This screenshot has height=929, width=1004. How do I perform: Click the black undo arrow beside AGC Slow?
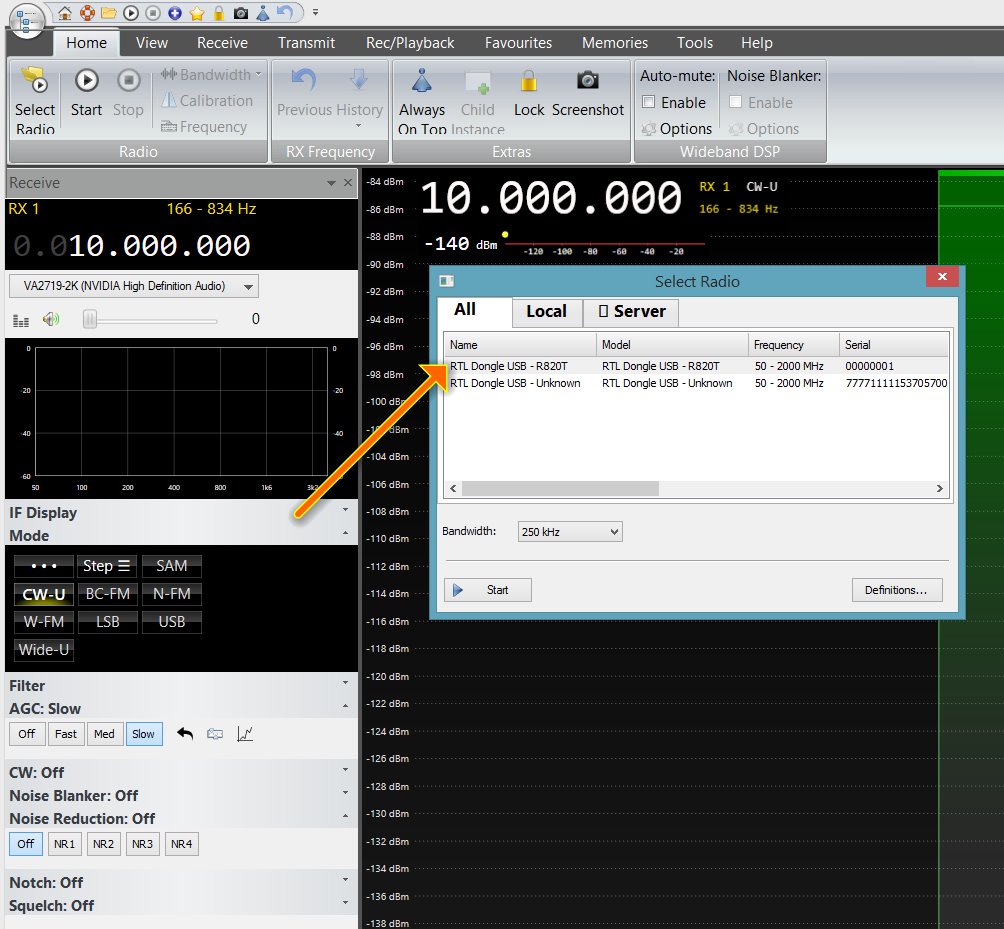point(185,734)
